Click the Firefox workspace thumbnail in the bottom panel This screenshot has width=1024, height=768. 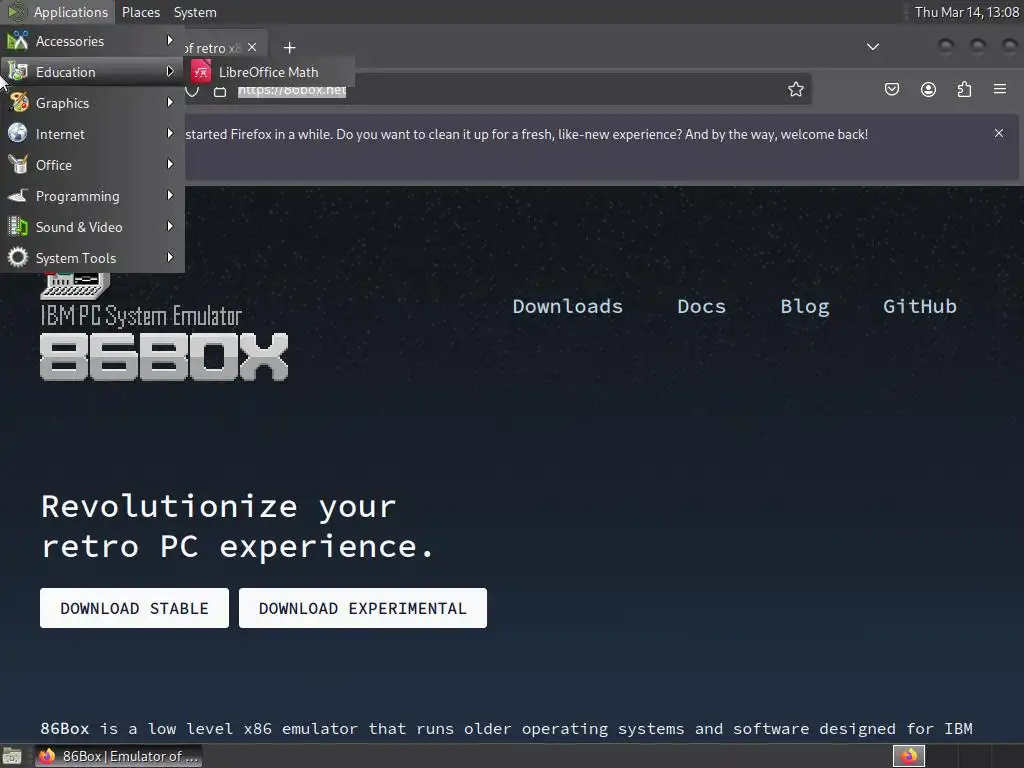(908, 756)
